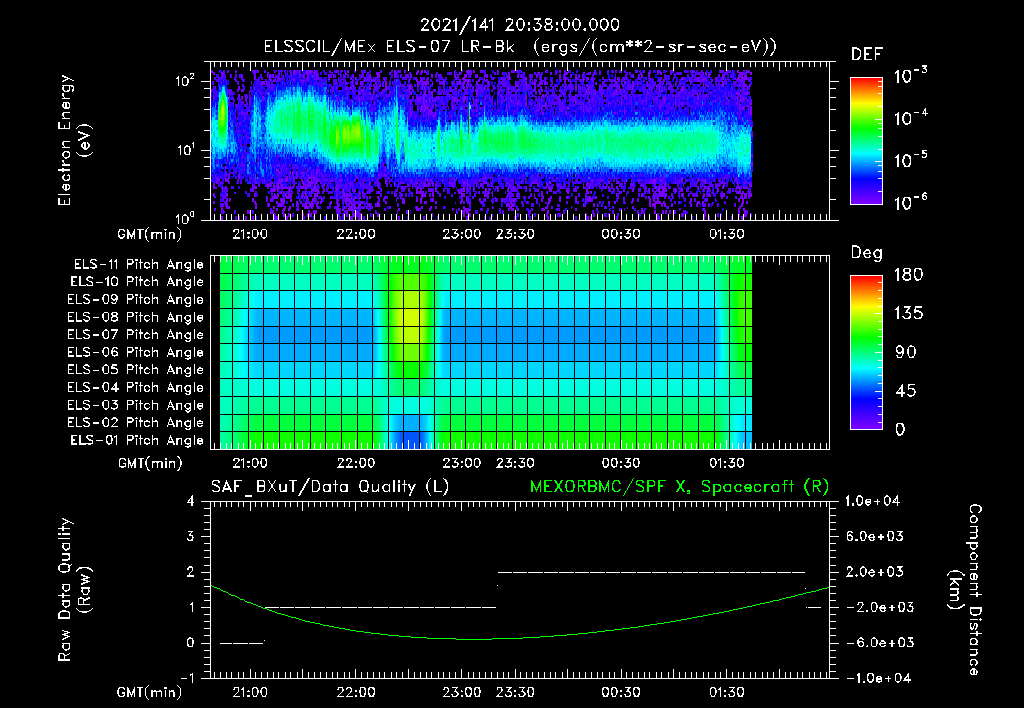Image resolution: width=1024 pixels, height=708 pixels.
Task: Click the white data quality line at level 2
Action: pyautogui.click(x=651, y=572)
